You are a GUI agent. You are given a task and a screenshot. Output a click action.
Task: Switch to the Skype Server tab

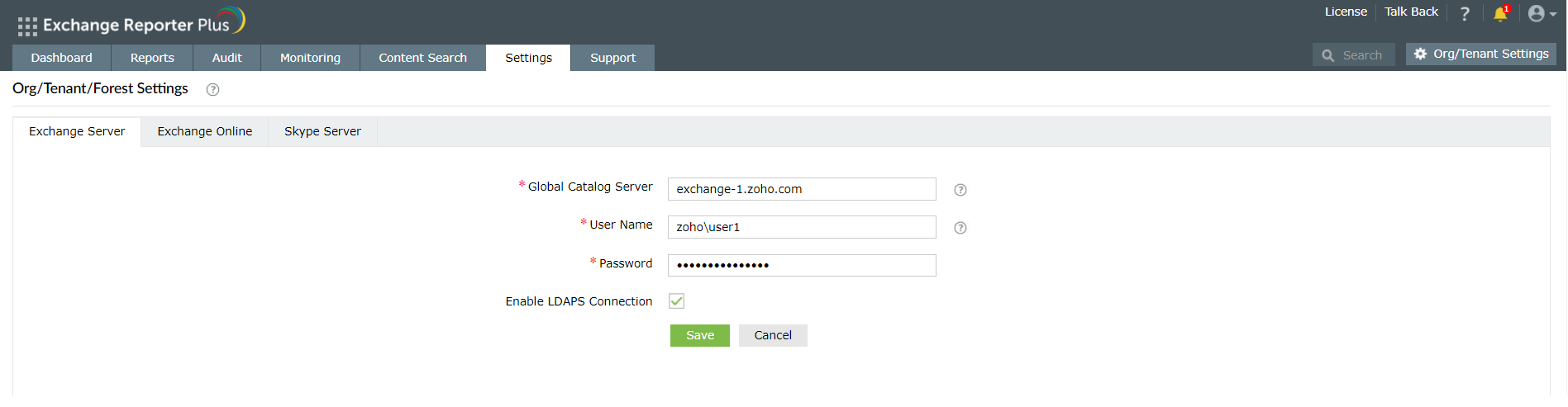(x=322, y=131)
